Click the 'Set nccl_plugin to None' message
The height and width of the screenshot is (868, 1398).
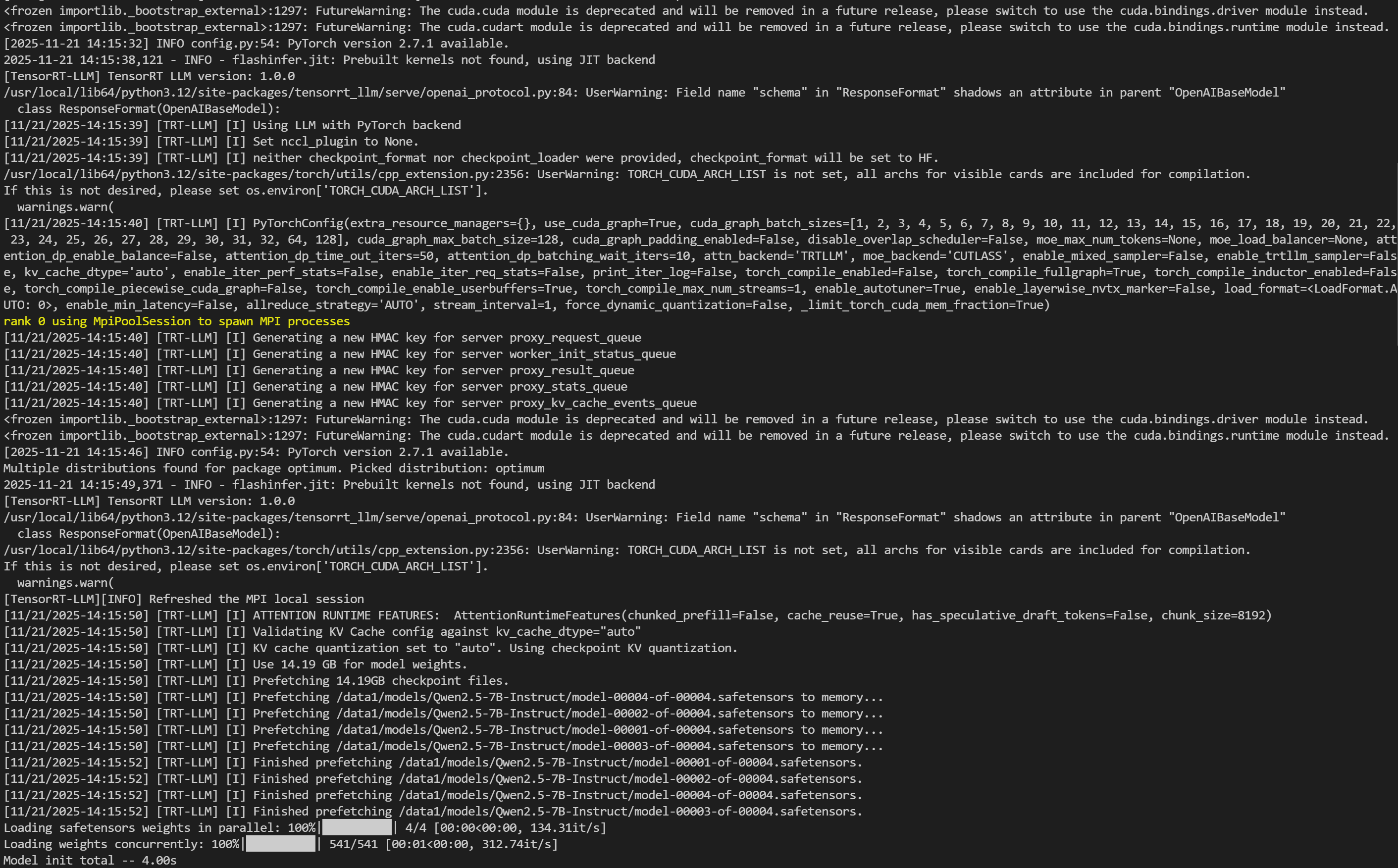pyautogui.click(x=335, y=141)
